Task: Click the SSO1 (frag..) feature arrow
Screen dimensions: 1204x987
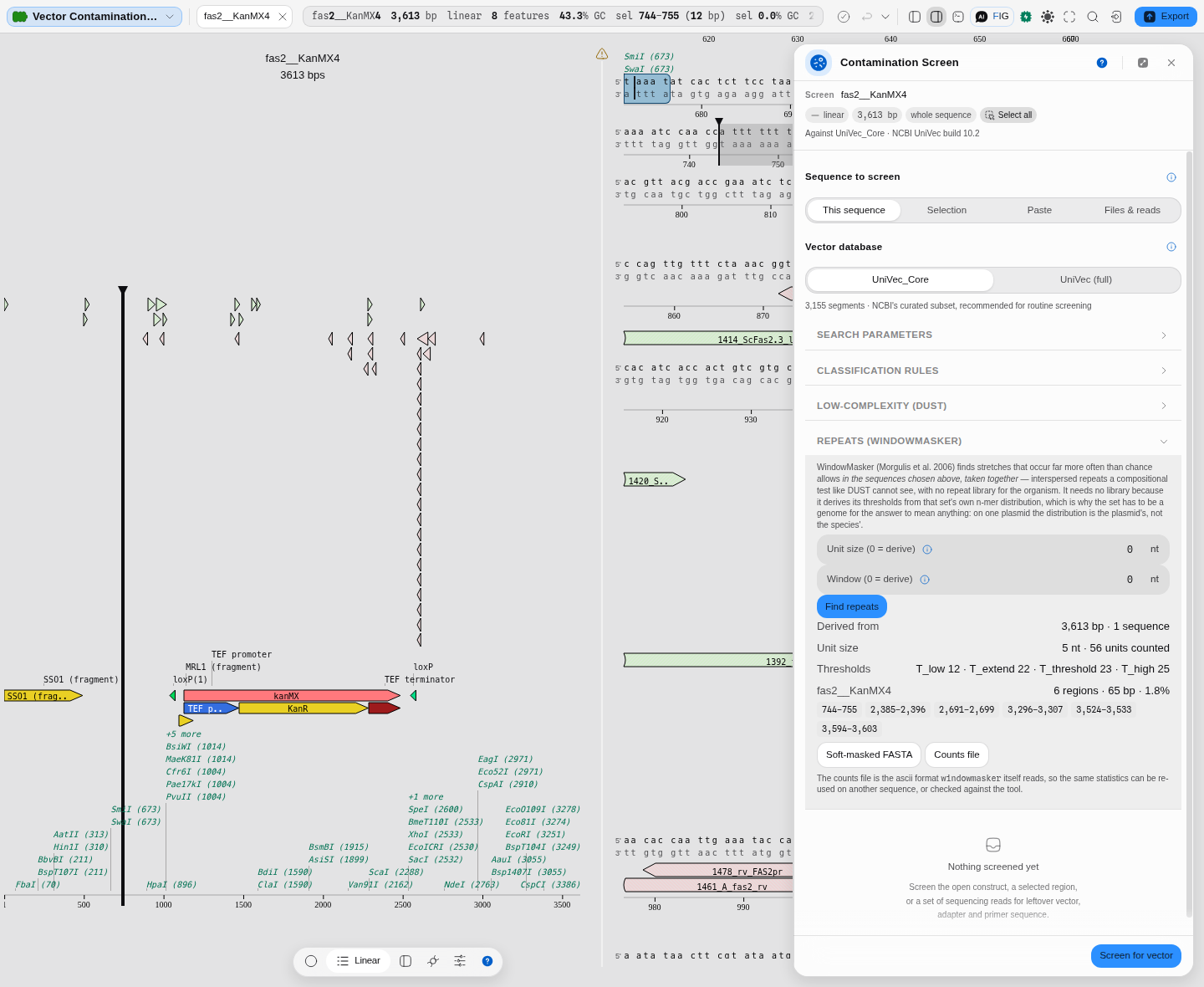Action: (43, 696)
